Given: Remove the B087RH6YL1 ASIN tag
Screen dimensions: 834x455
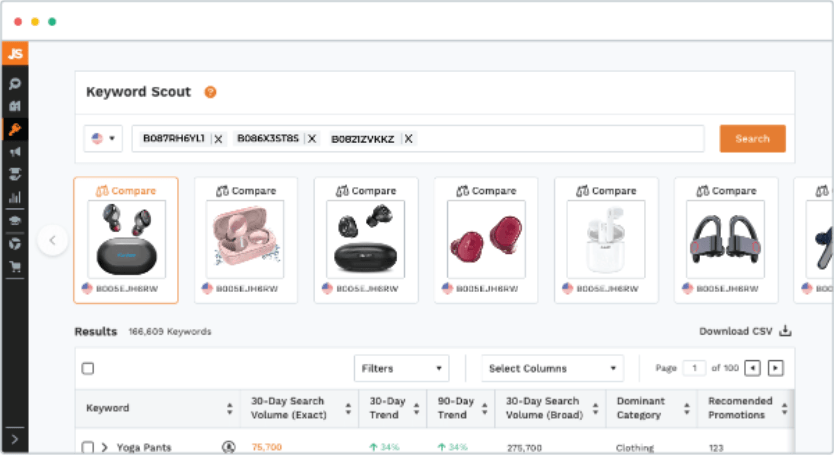Looking at the screenshot, I should [218, 139].
